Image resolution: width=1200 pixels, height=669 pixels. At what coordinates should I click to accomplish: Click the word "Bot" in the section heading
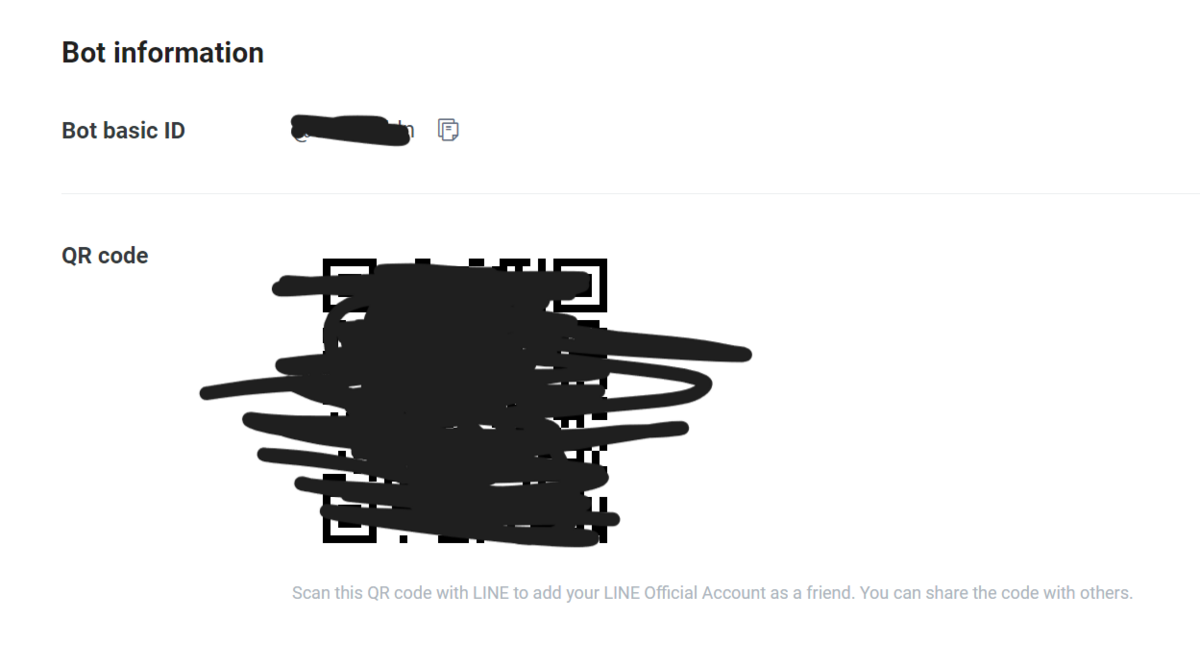84,52
